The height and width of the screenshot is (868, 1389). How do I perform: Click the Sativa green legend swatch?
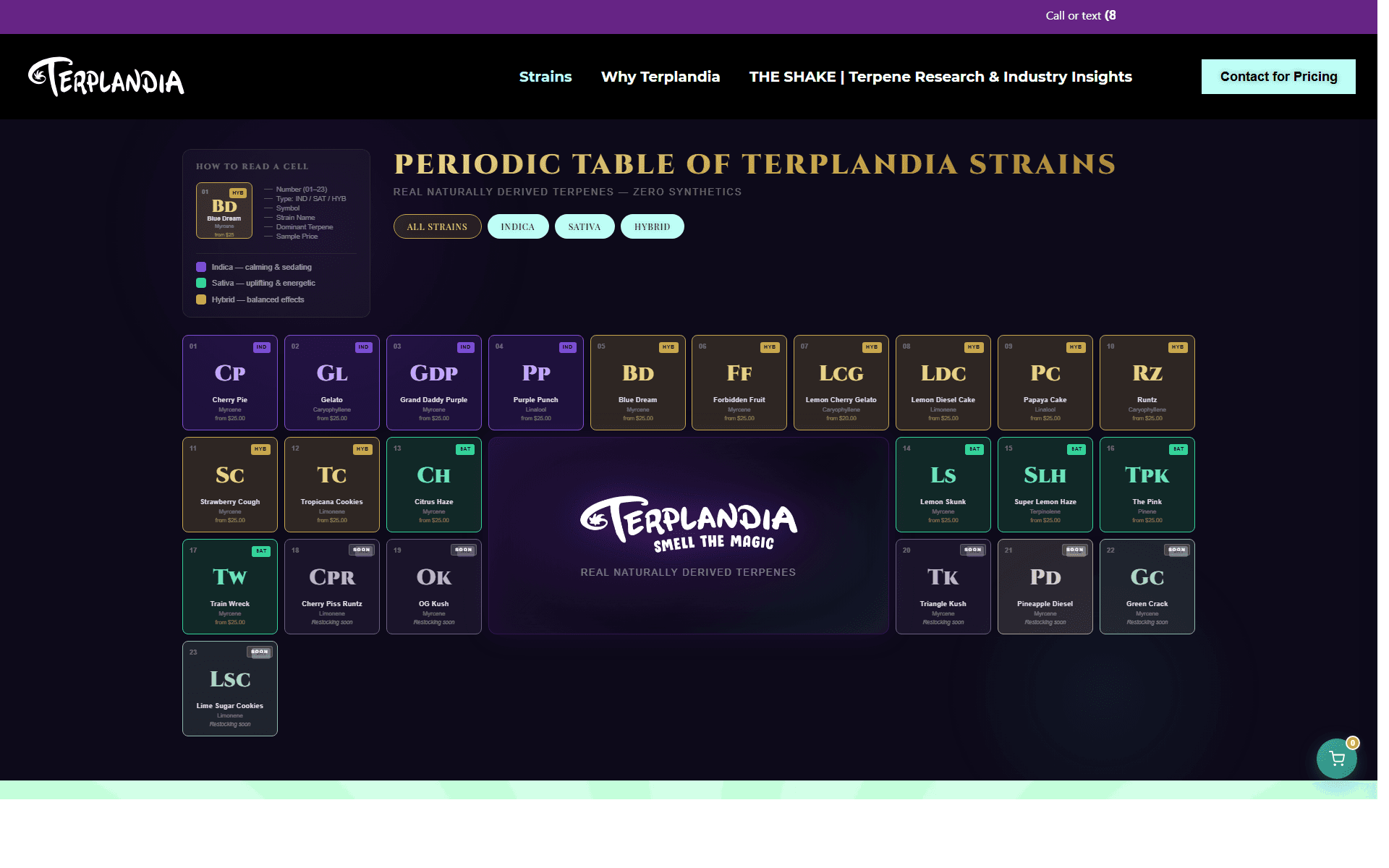(x=201, y=283)
